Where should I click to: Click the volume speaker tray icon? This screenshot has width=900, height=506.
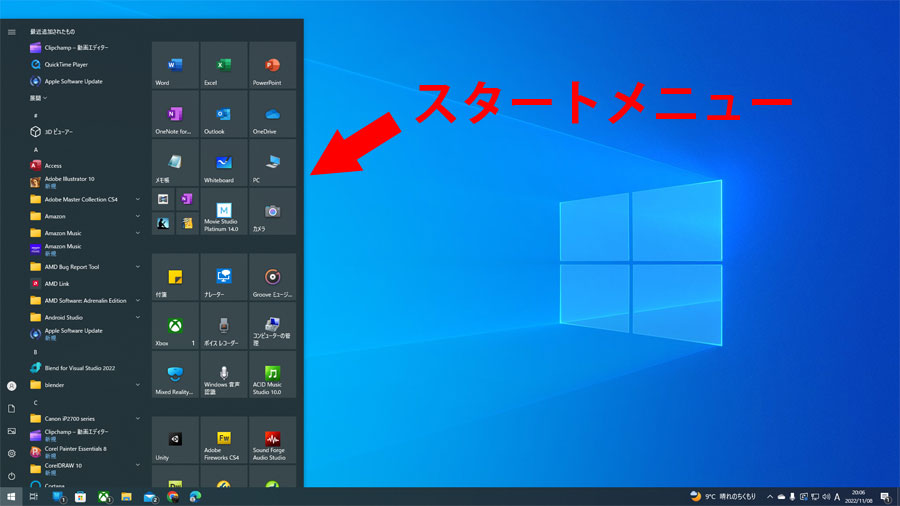pyautogui.click(x=826, y=497)
